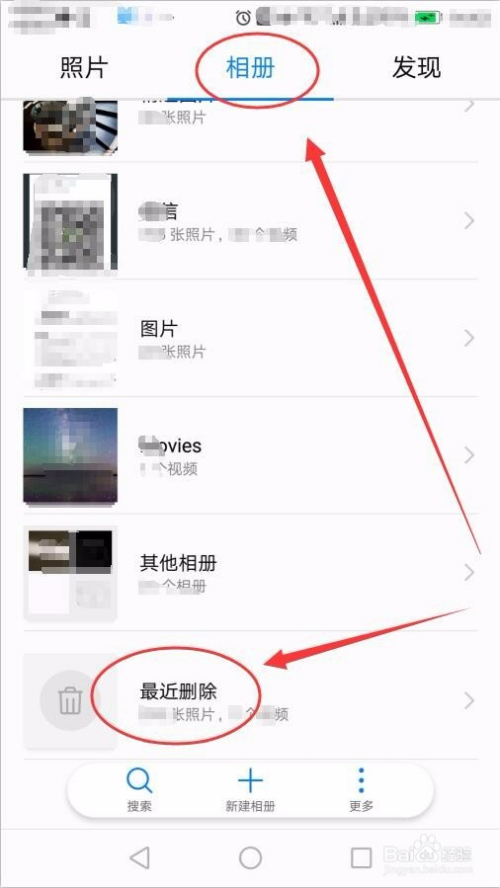Expand chevron beside Movies album
Screen dimensions: 500x888
(469, 455)
